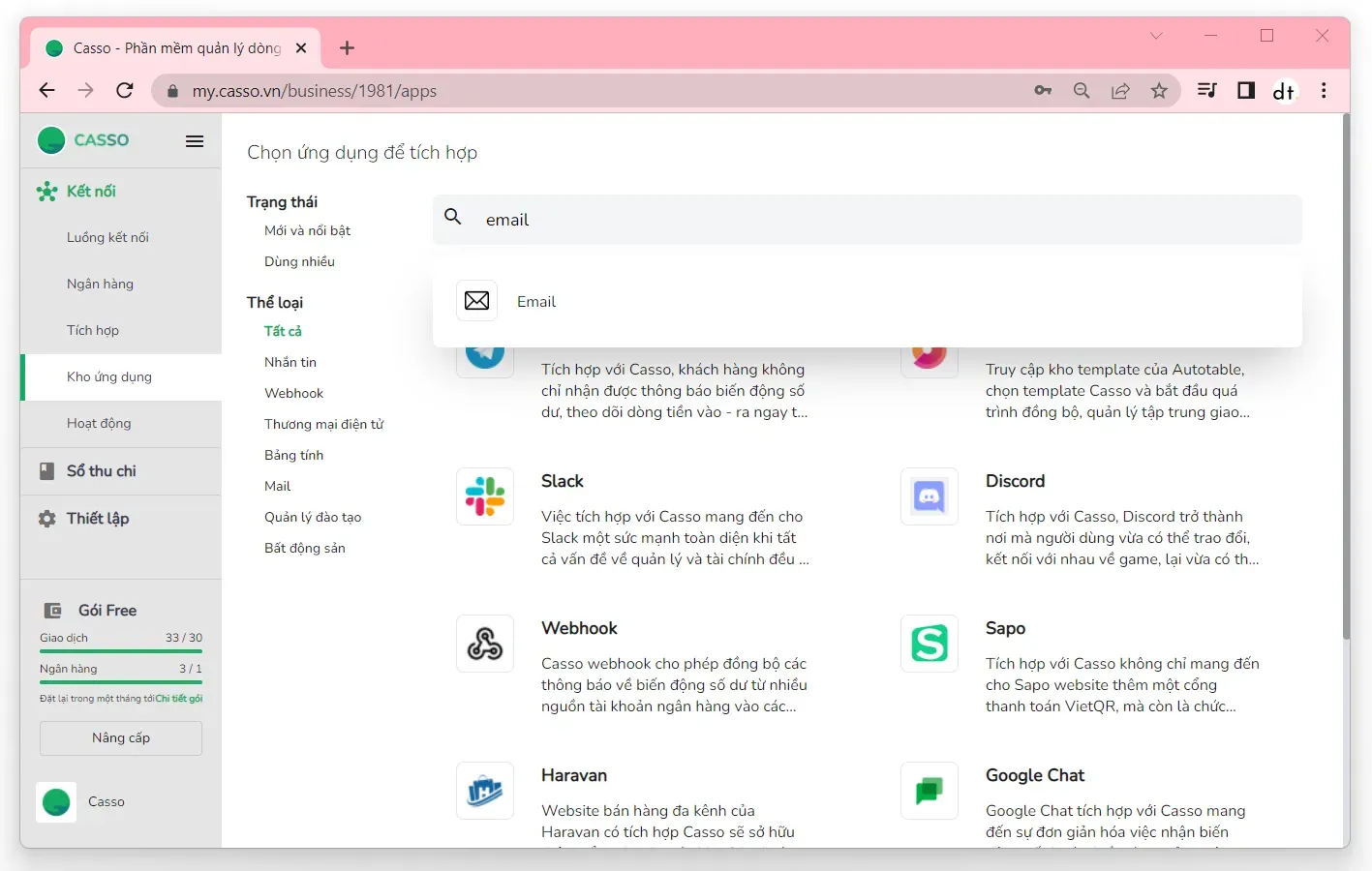Open the Discord app title
Image resolution: width=1372 pixels, height=871 pixels.
tap(1015, 481)
